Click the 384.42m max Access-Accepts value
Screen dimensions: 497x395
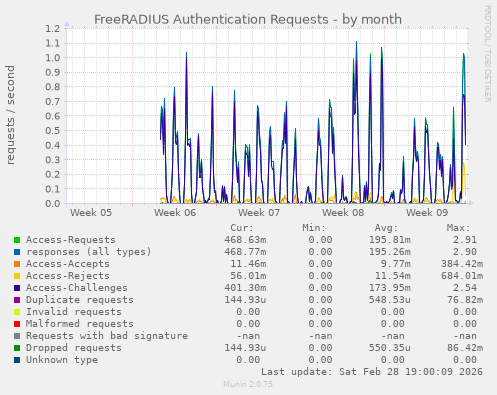(x=462, y=264)
